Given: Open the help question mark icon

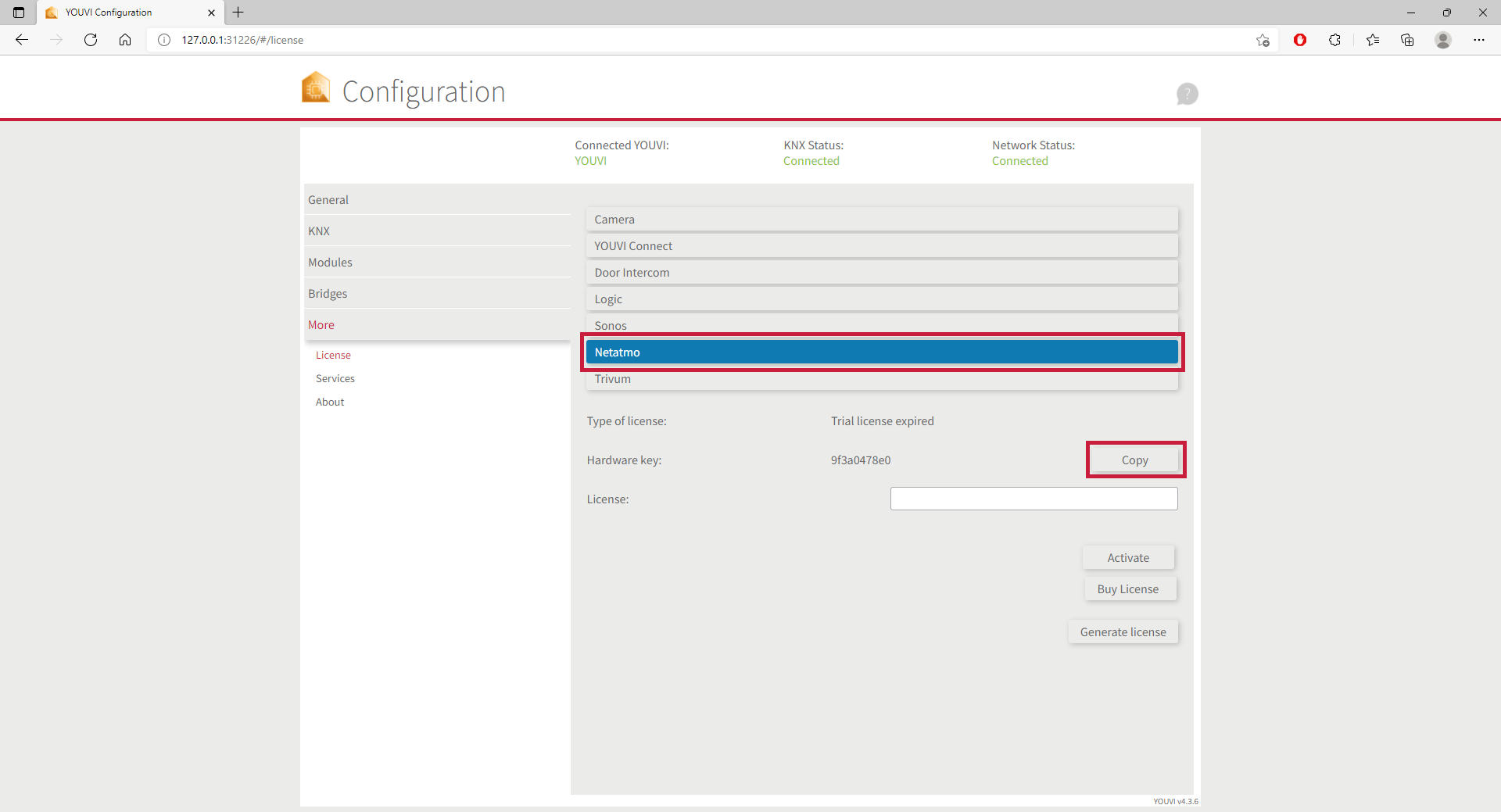Looking at the screenshot, I should pos(1188,94).
